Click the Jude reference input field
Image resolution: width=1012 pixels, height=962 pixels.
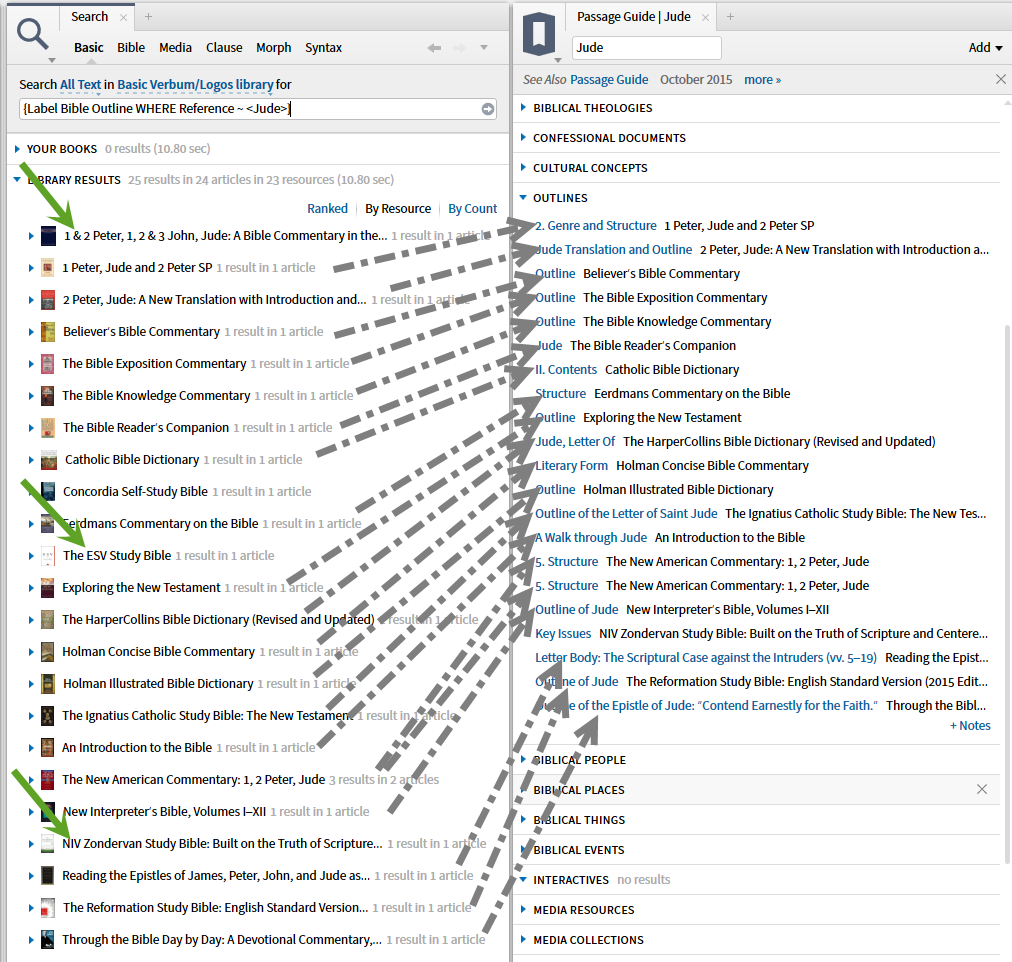coord(645,47)
